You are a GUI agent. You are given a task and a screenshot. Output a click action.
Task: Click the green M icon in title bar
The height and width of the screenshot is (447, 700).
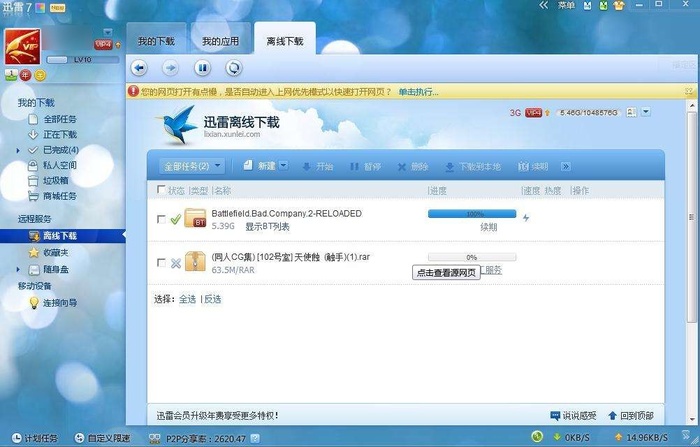tap(604, 5)
